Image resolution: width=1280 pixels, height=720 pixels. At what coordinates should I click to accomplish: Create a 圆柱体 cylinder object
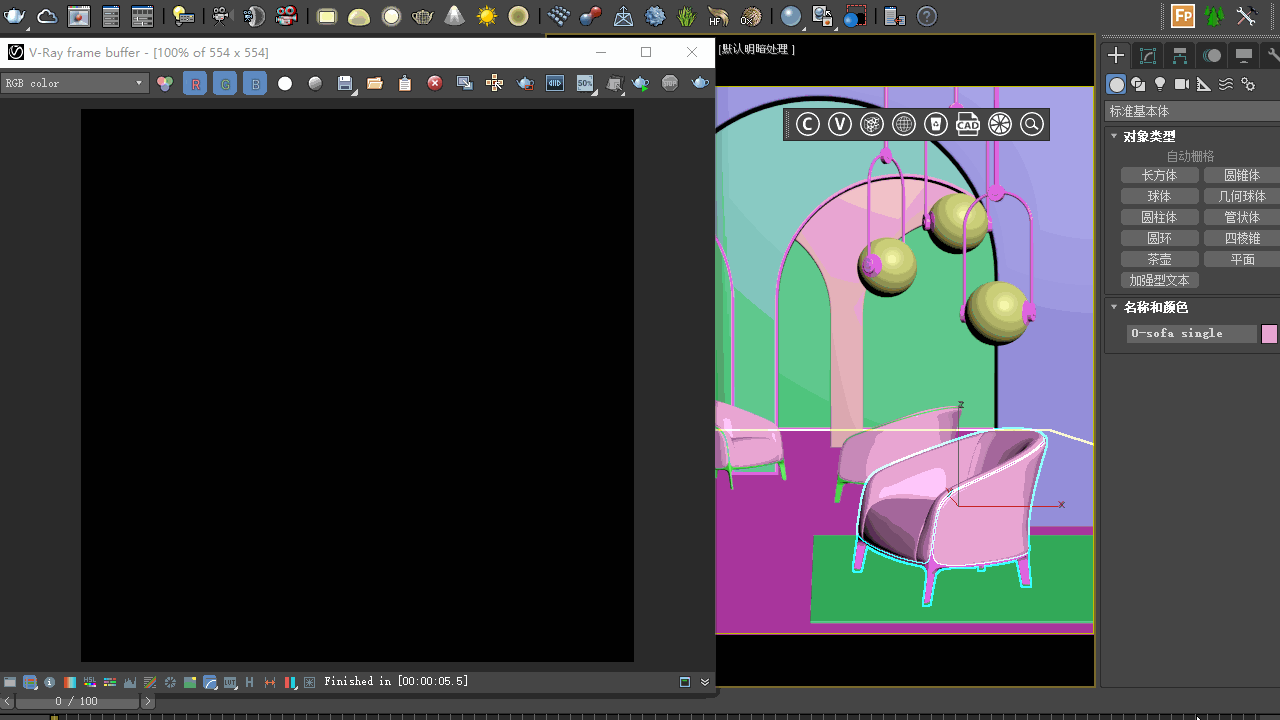tap(1159, 217)
